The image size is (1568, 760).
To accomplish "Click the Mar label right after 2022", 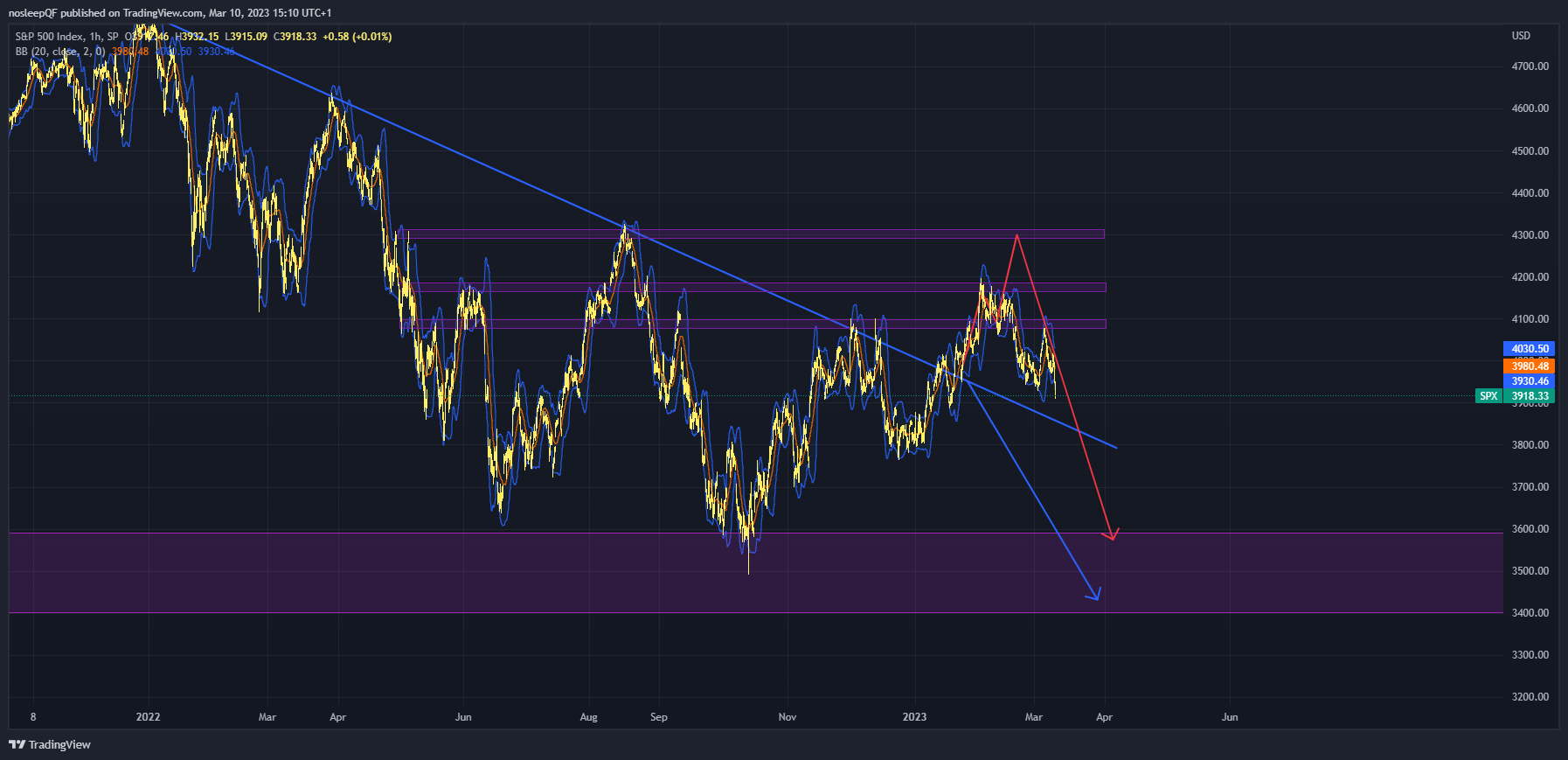I will [267, 717].
